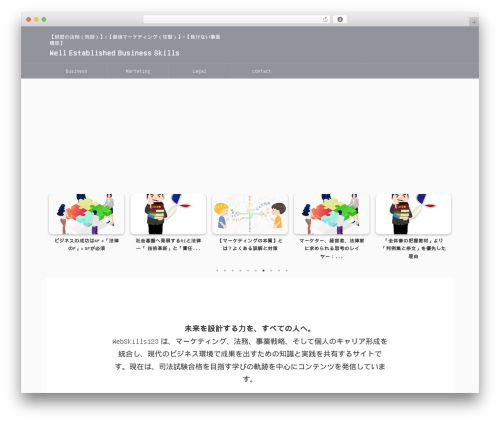
Task: Open the fifth thumbnail with man holding books
Action: tap(413, 214)
